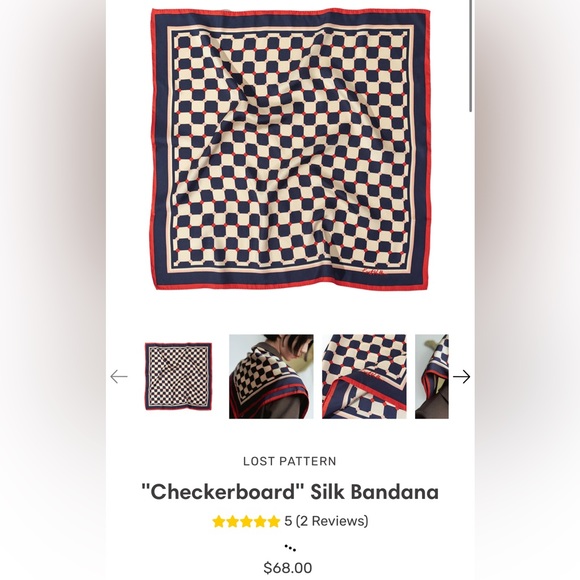Select the partially visible fourth thumbnail
580x580 pixels.
[432, 377]
